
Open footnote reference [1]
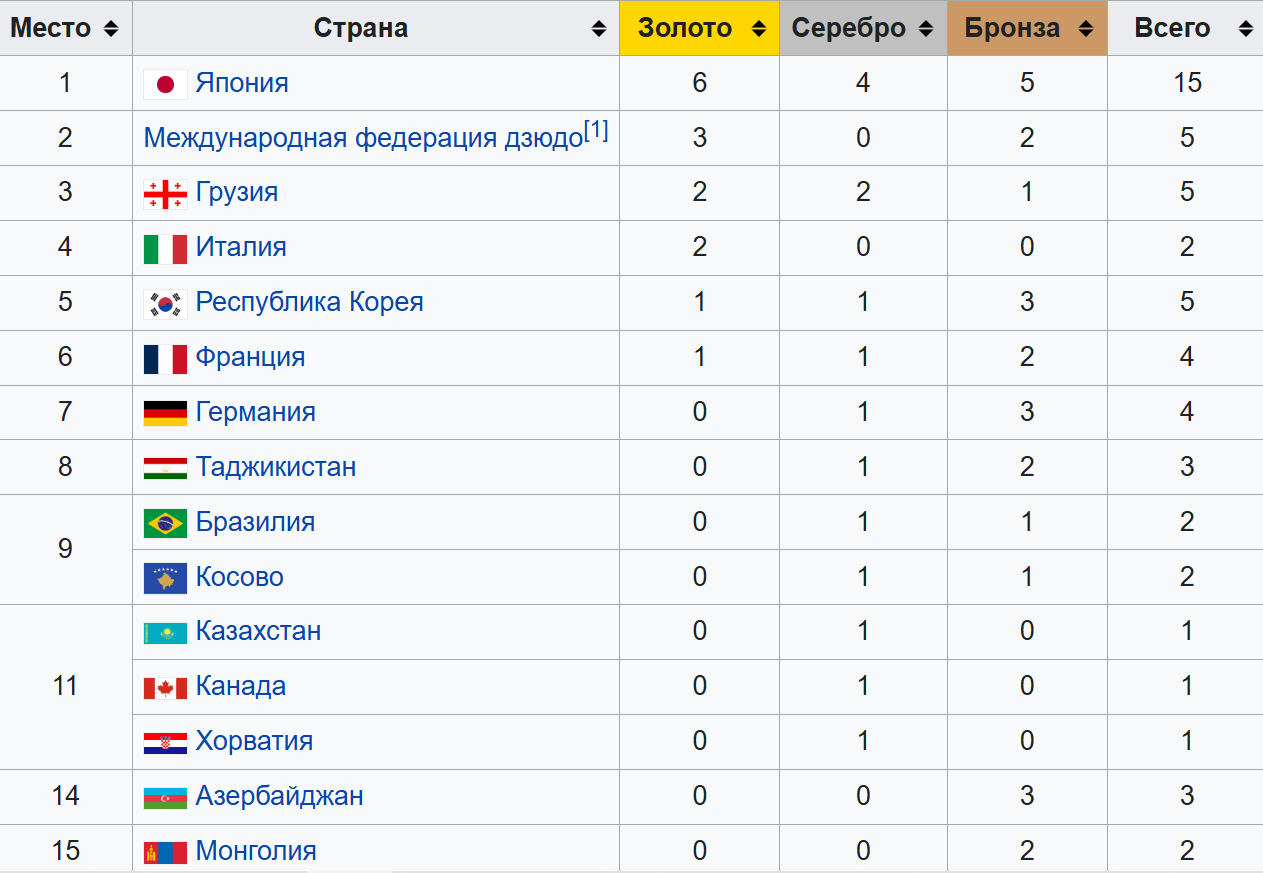(x=596, y=131)
